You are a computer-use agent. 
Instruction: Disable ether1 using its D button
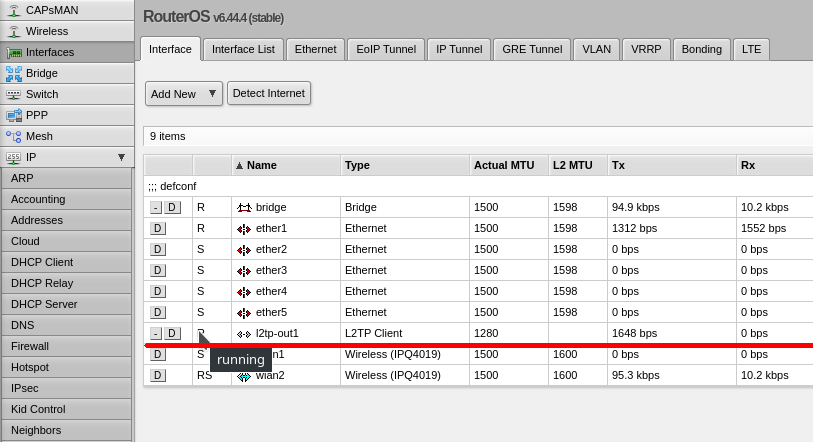pyautogui.click(x=158, y=228)
